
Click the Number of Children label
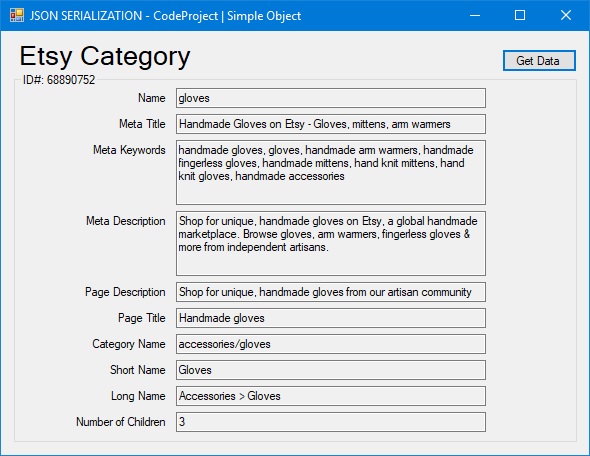point(120,422)
